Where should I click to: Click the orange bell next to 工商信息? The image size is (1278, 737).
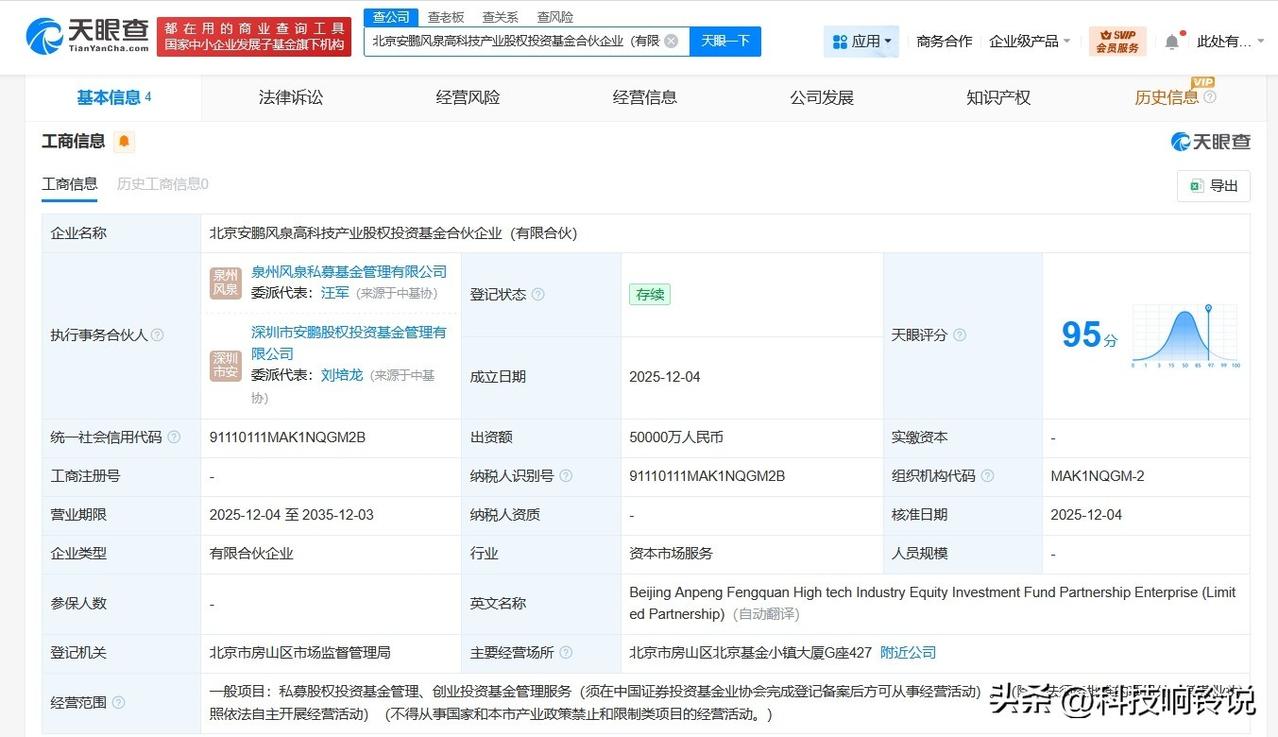click(124, 142)
